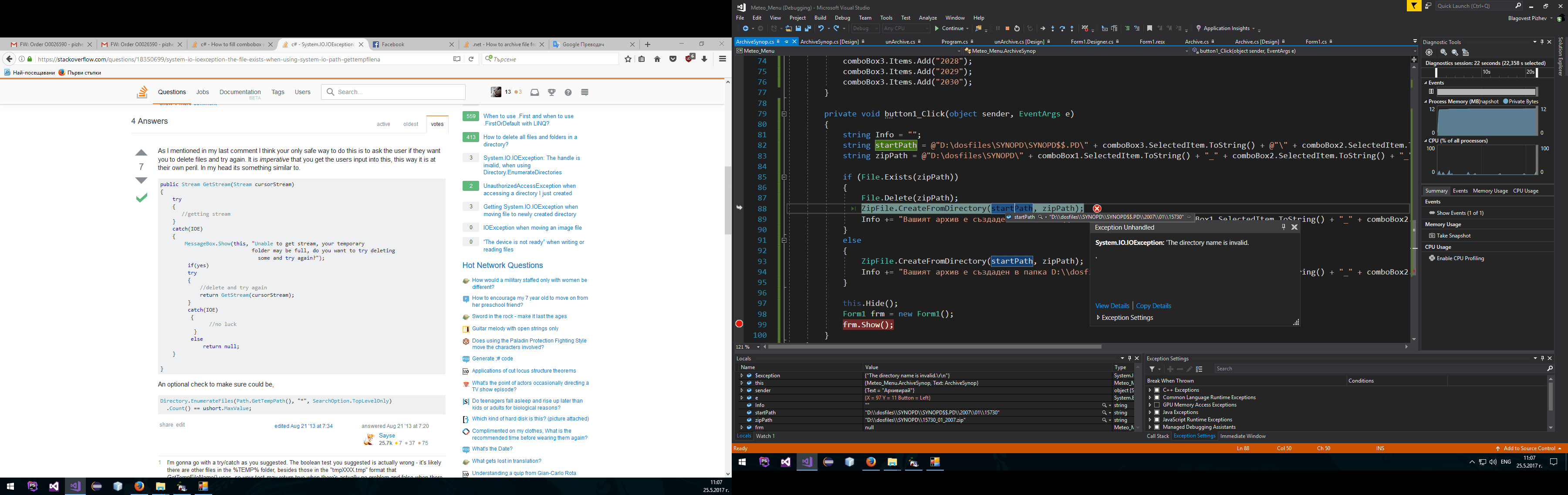Toggle the GPU Memory Access Exceptions checkbox
1568x495 pixels.
[1156, 404]
